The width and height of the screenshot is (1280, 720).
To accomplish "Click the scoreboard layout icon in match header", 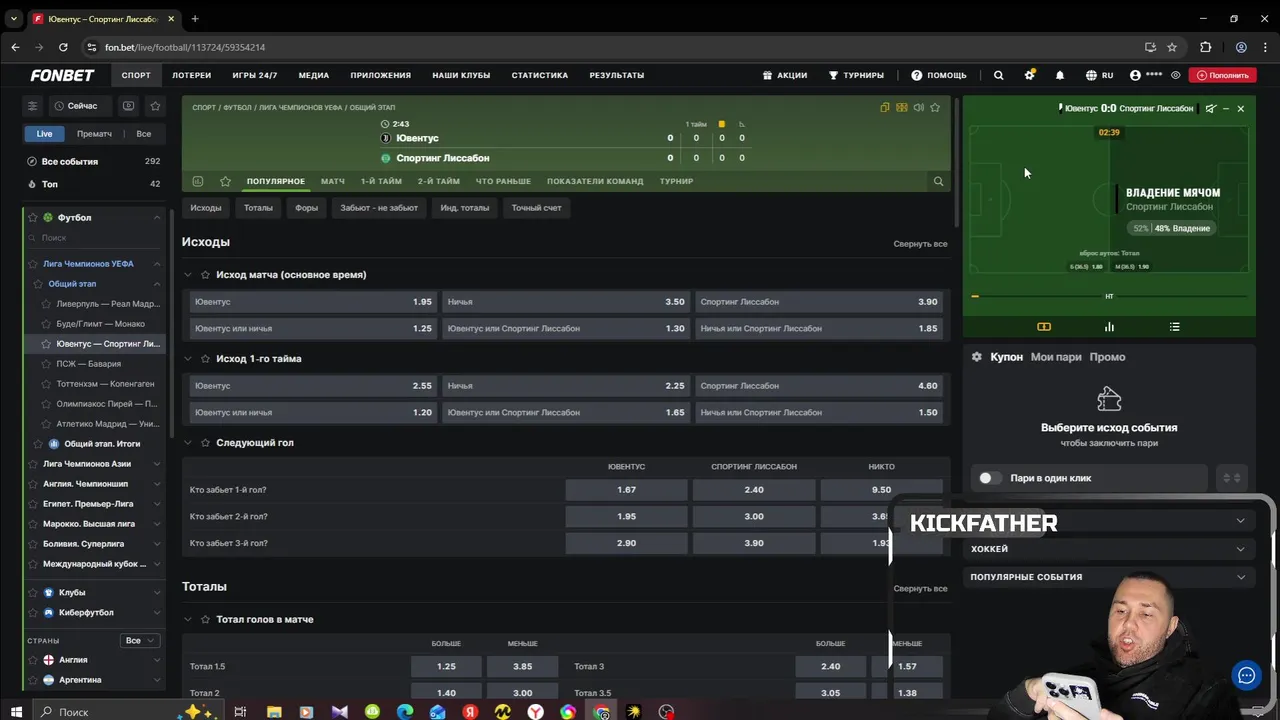I will click(x=902, y=107).
